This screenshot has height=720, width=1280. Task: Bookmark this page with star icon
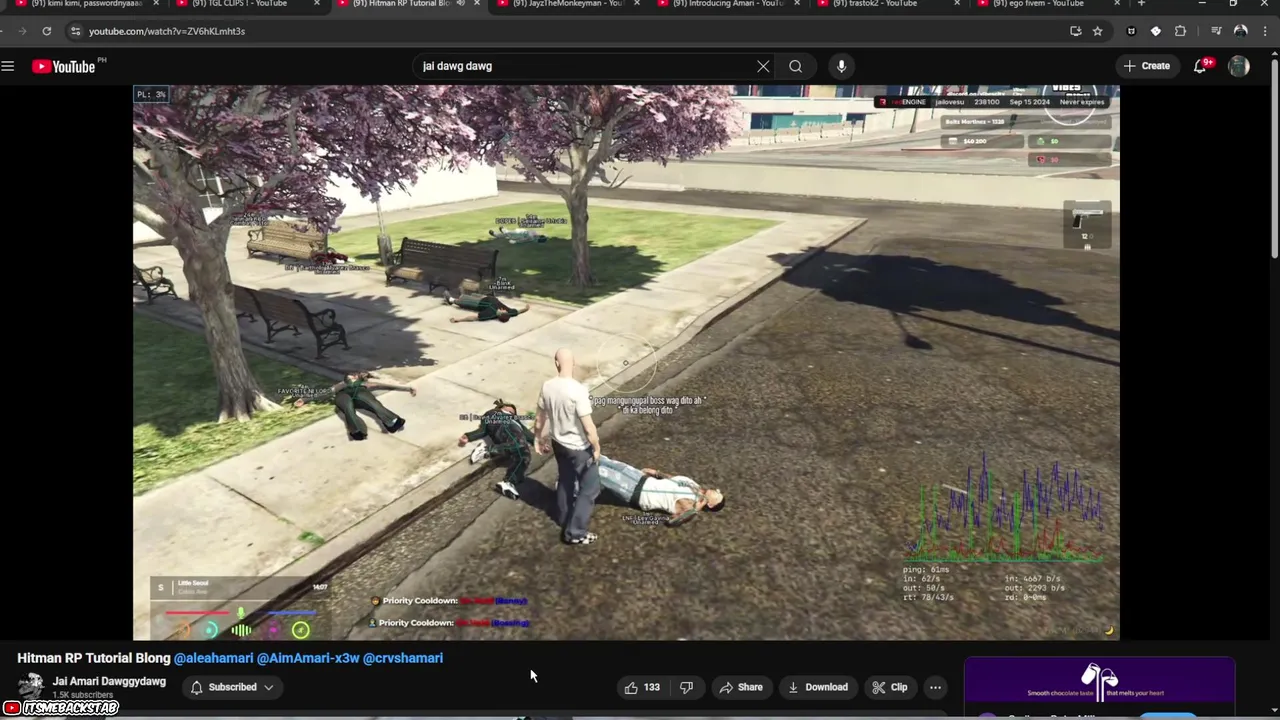click(1097, 31)
